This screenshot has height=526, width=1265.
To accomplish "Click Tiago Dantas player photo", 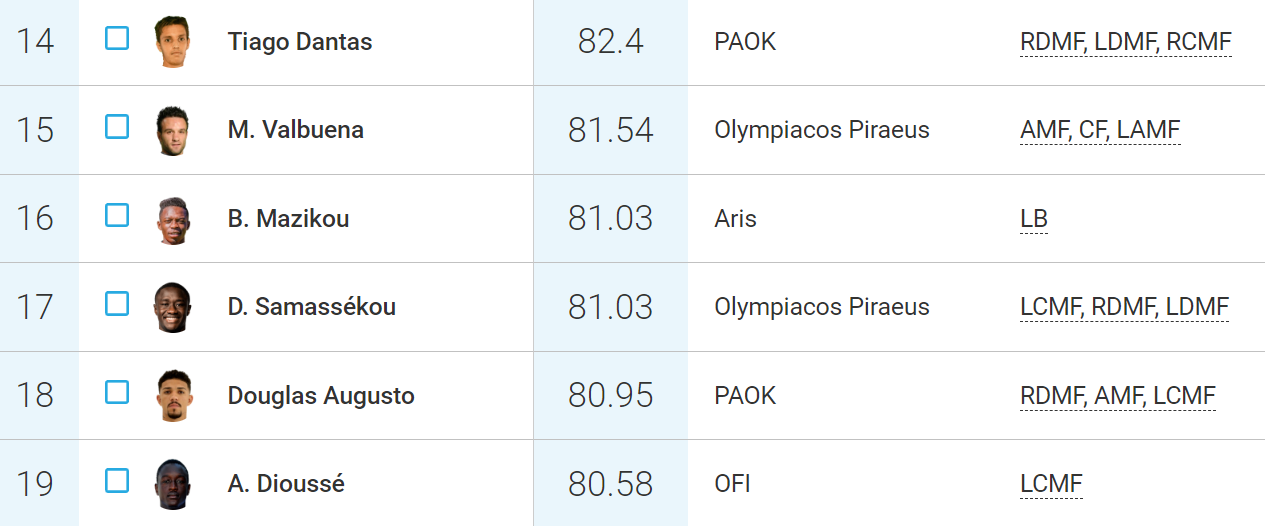I will pos(172,42).
